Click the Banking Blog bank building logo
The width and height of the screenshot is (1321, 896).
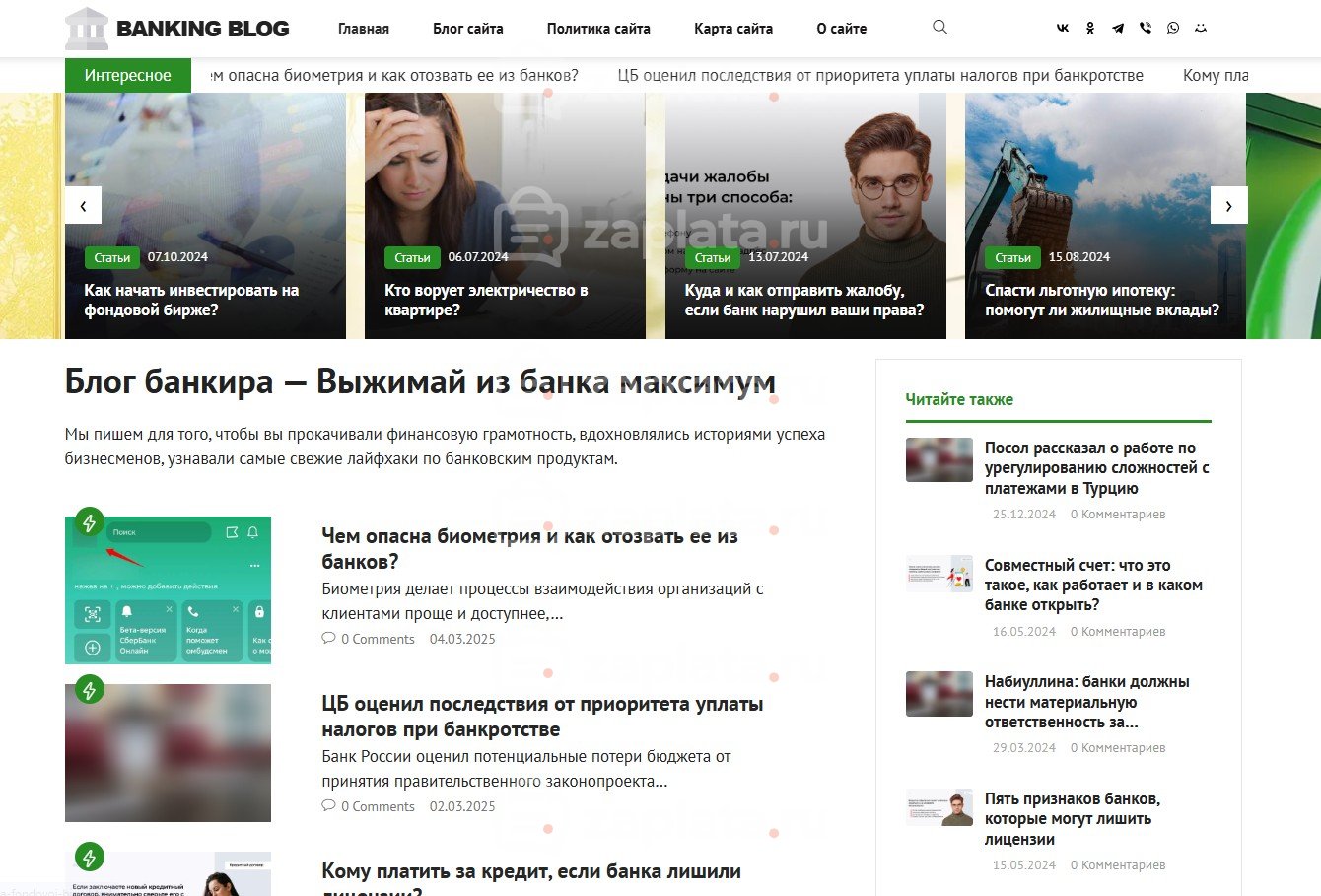click(87, 29)
